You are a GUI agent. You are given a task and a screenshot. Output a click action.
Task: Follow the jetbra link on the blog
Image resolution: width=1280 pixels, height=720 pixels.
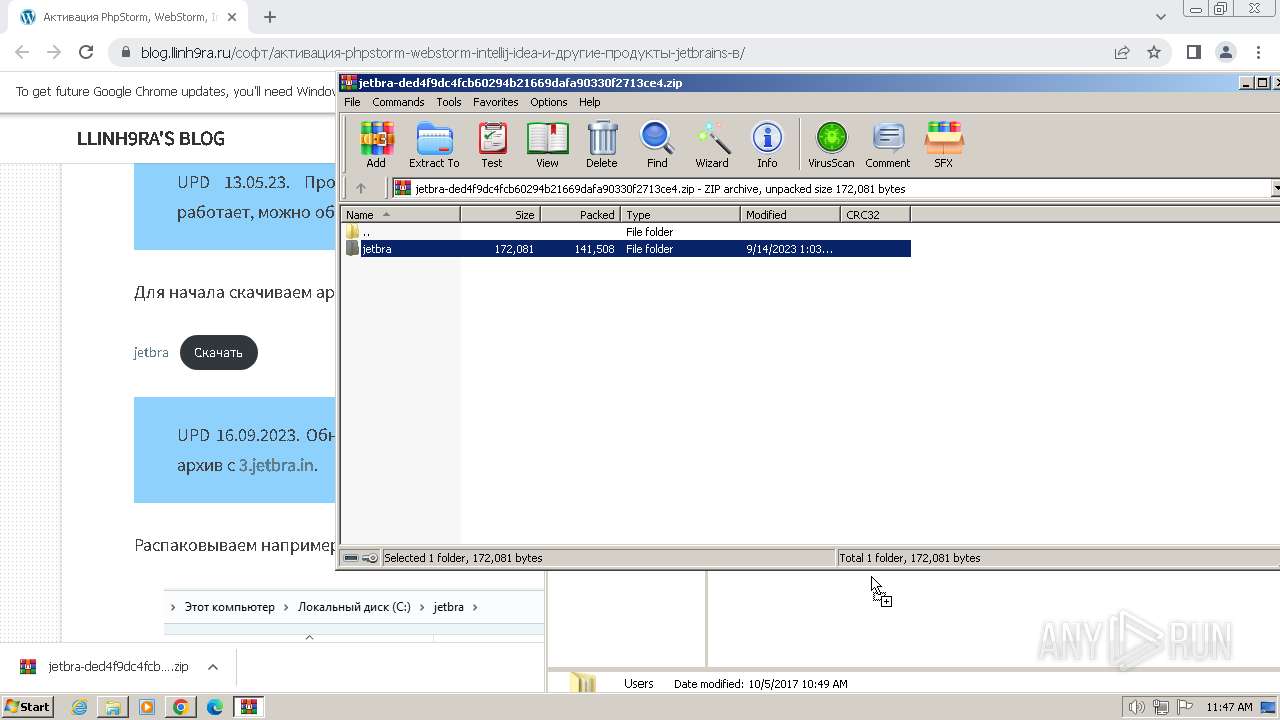click(151, 353)
